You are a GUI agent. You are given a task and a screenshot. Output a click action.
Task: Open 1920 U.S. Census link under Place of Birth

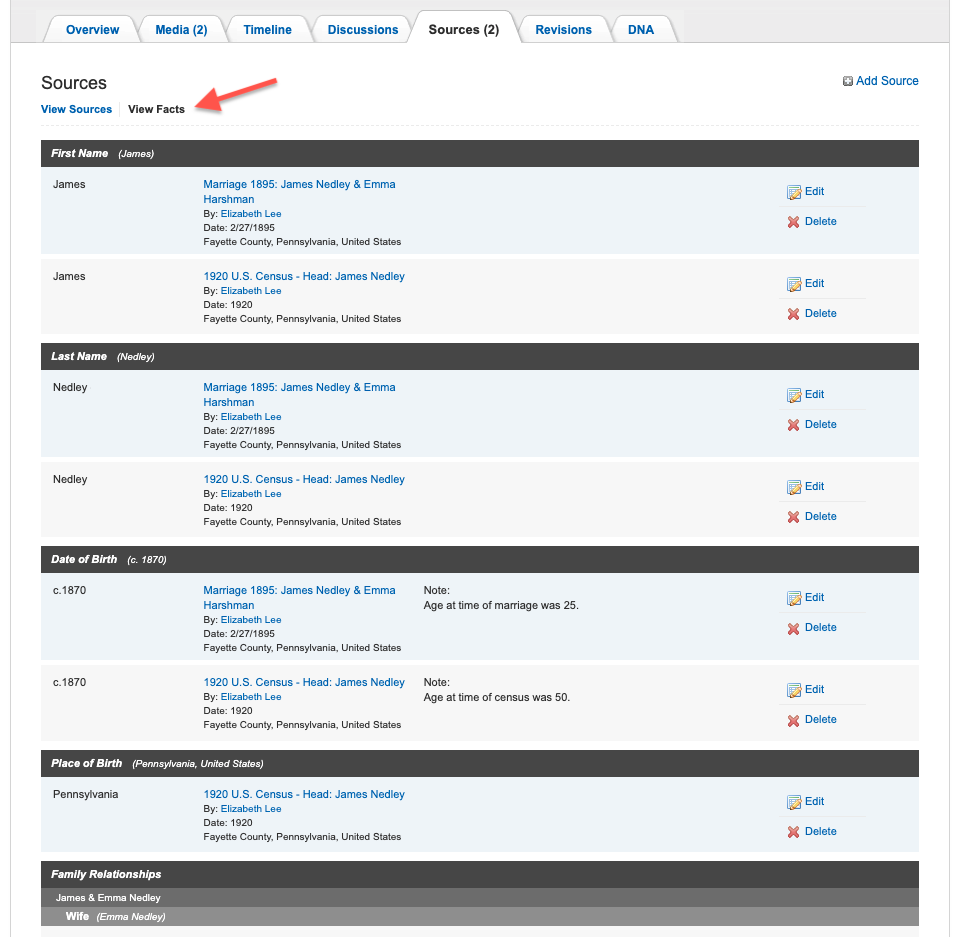point(304,795)
